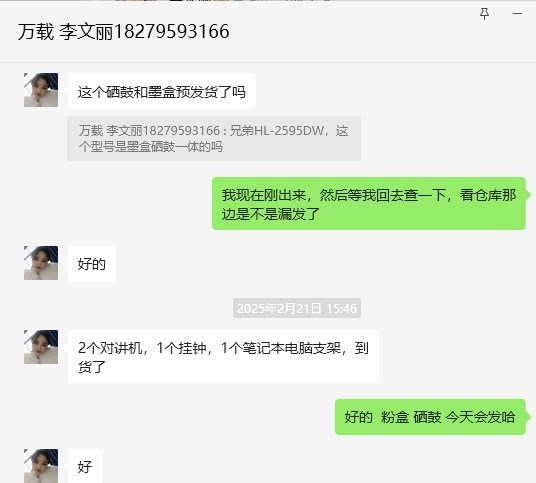Open avatar next to the last 好 message

tap(41, 466)
